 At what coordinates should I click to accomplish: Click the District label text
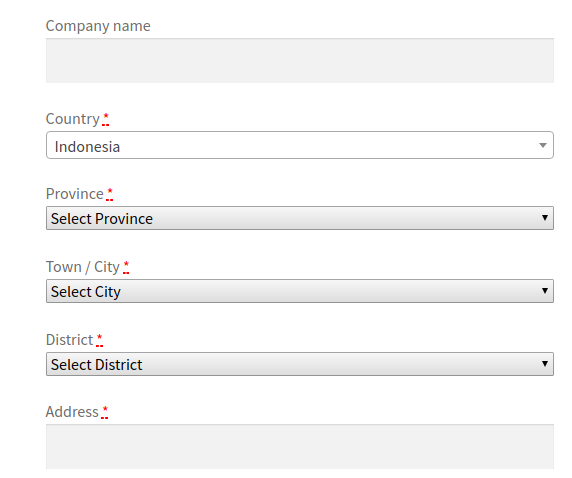pyautogui.click(x=69, y=340)
